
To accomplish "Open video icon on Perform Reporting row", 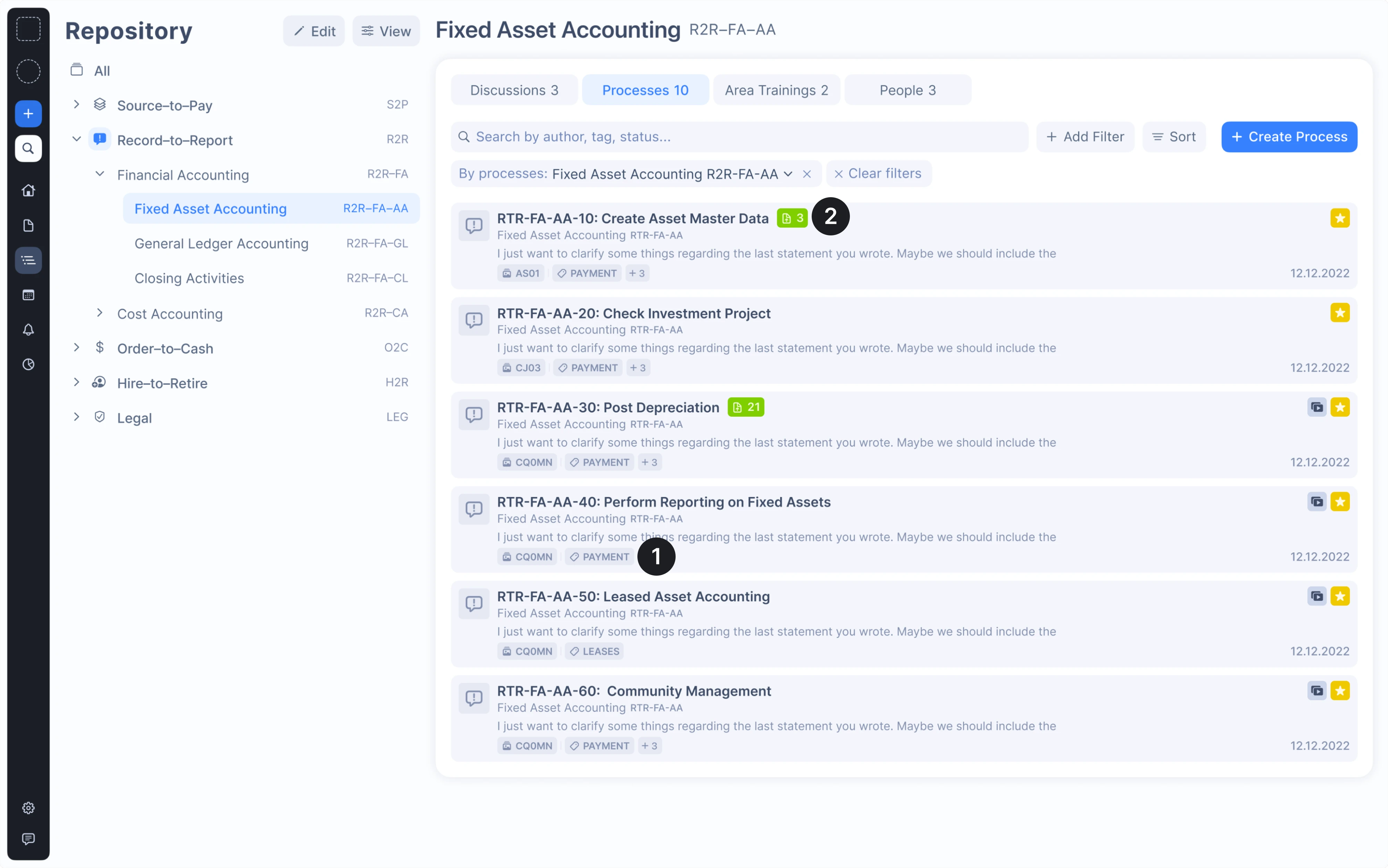I will pyautogui.click(x=1317, y=502).
